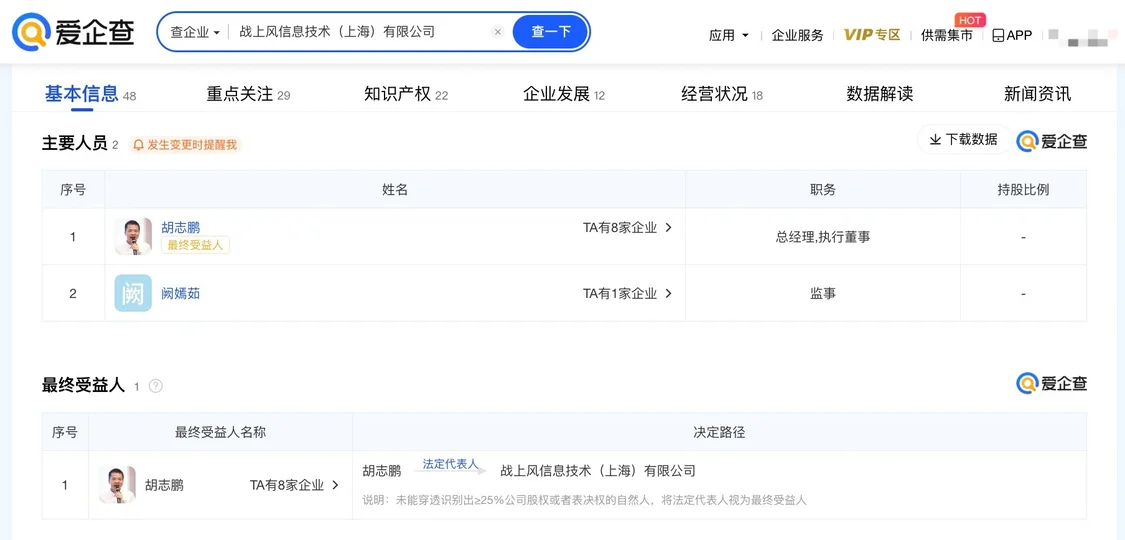1125x540 pixels.
Task: Click the 查一下 search button
Action: click(550, 32)
